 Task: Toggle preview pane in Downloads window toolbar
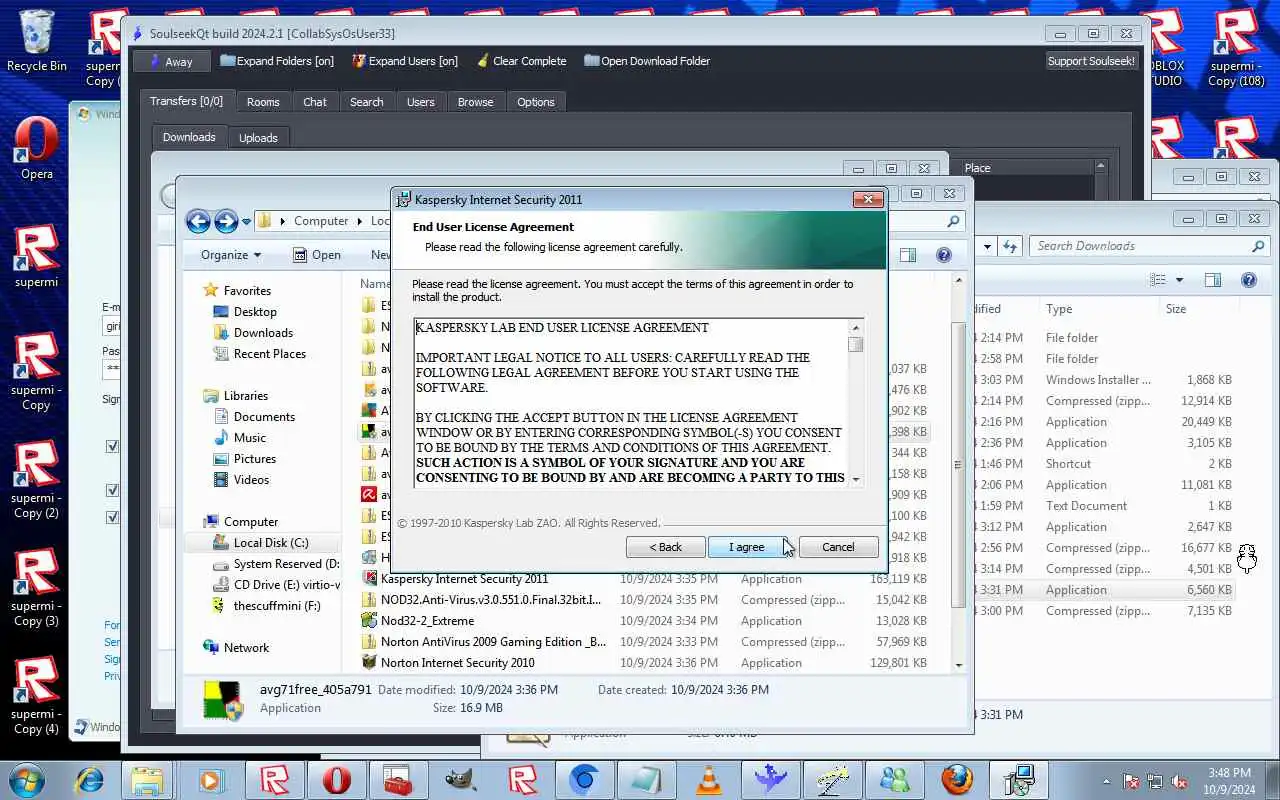1213,280
